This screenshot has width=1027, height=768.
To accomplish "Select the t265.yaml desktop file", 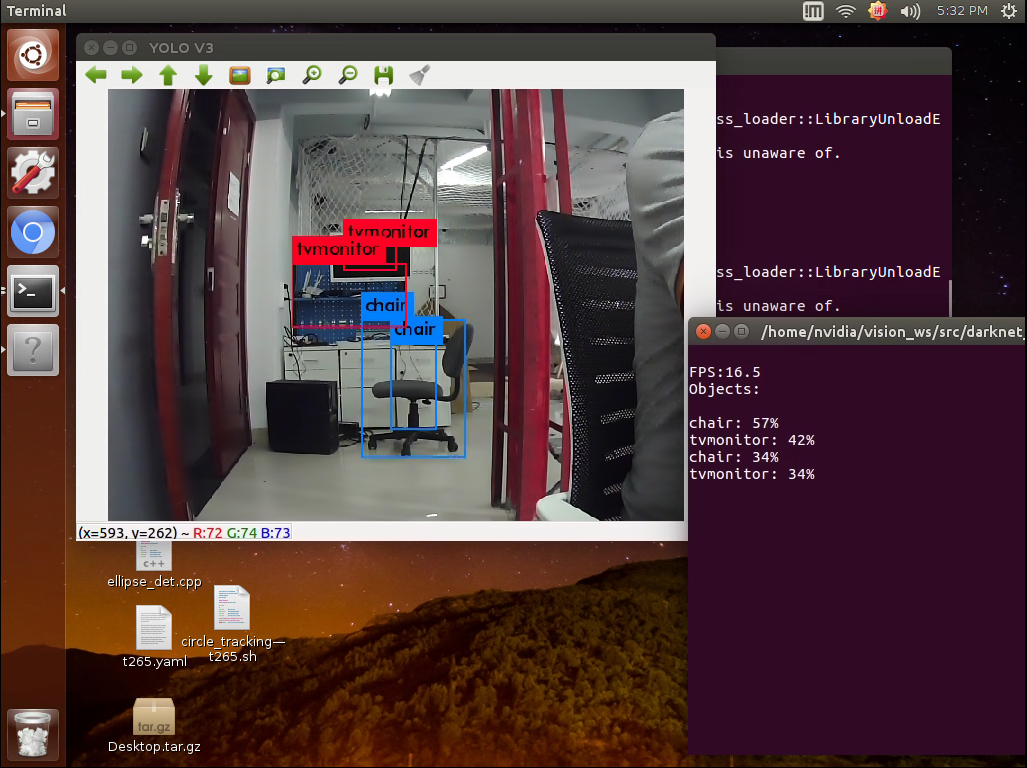I will 154,636.
